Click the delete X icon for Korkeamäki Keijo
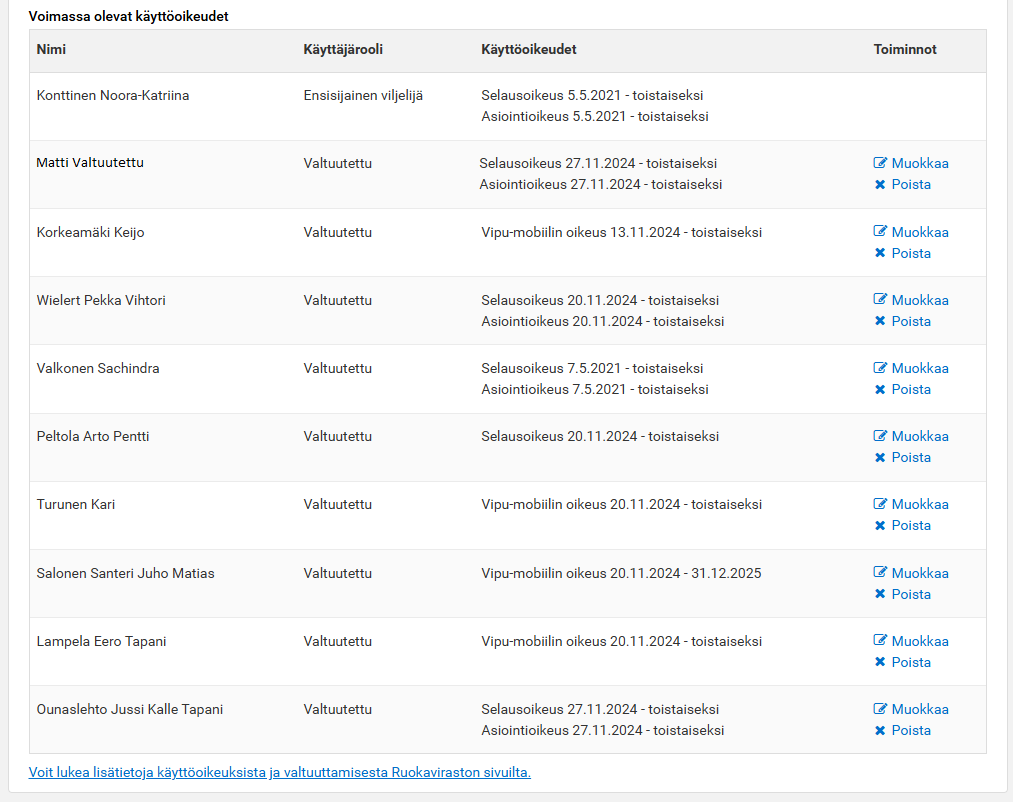1013x802 pixels. pos(880,253)
